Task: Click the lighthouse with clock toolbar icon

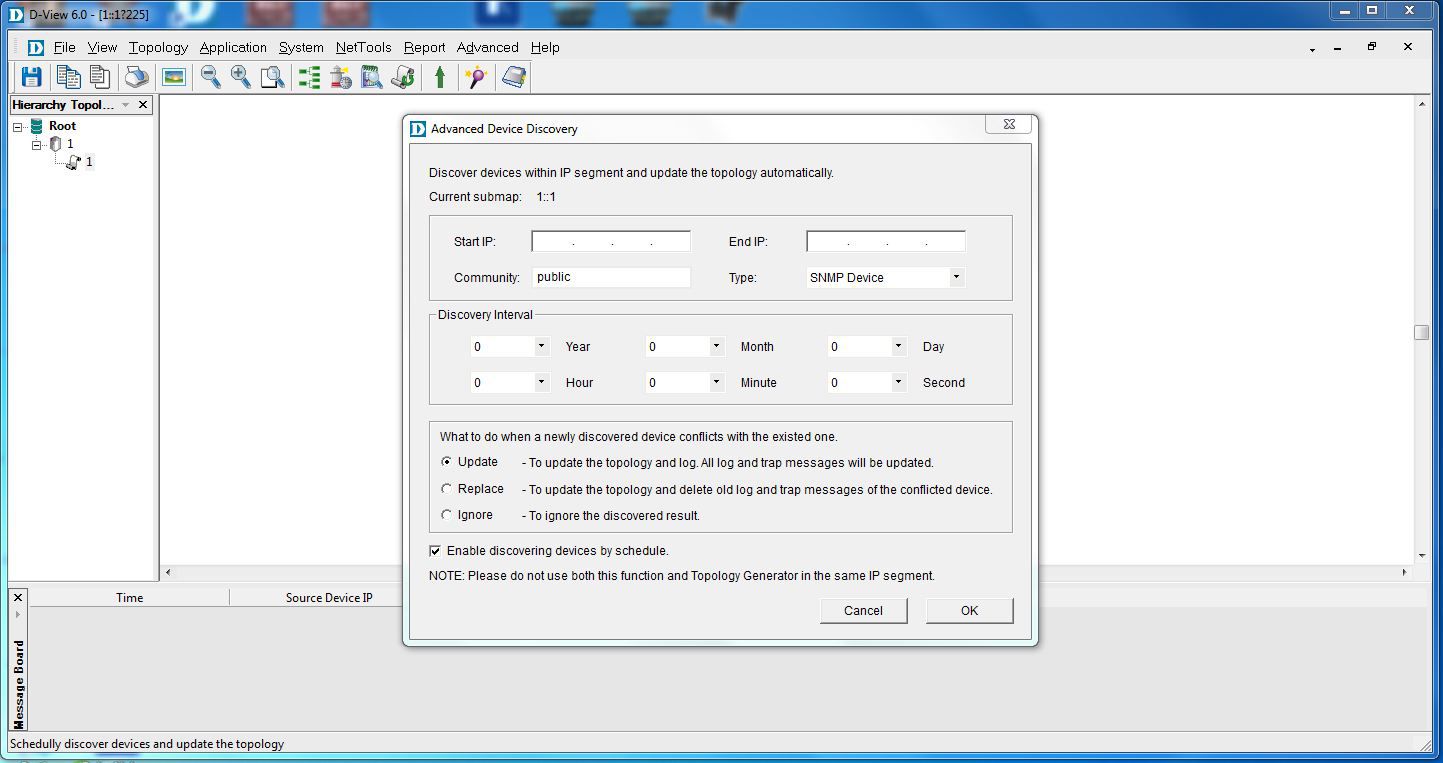Action: pyautogui.click(x=341, y=77)
